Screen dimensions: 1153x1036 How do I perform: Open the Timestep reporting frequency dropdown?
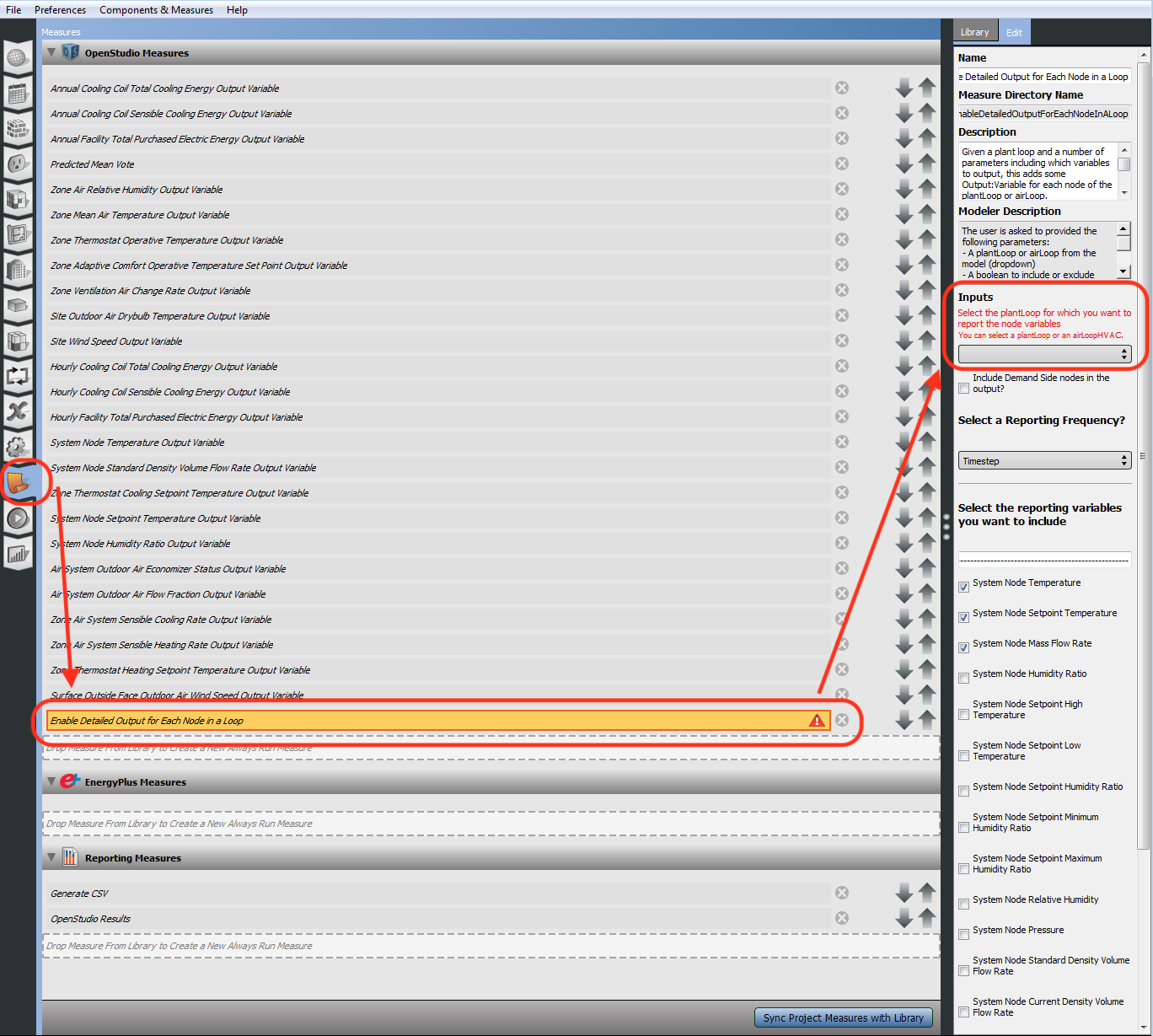point(1044,461)
